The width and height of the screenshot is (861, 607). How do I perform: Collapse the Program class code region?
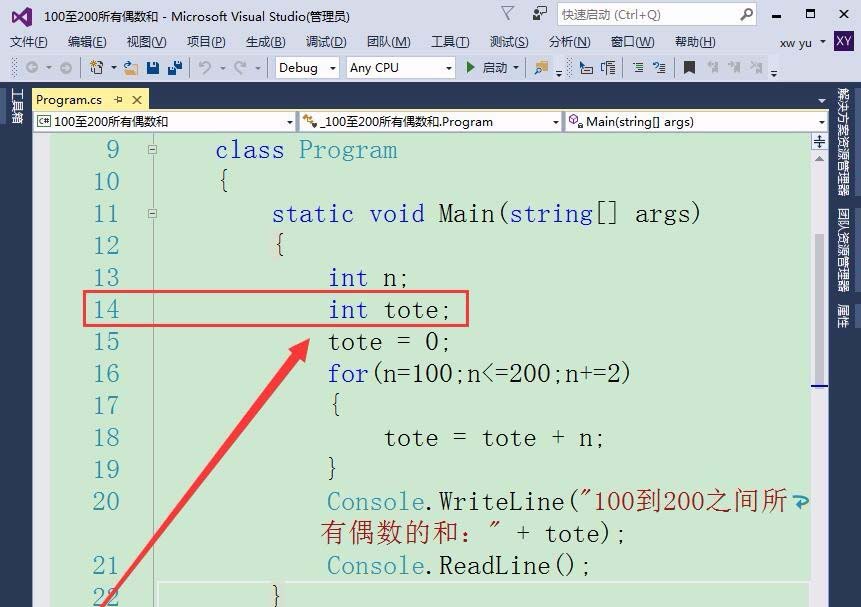coord(153,149)
